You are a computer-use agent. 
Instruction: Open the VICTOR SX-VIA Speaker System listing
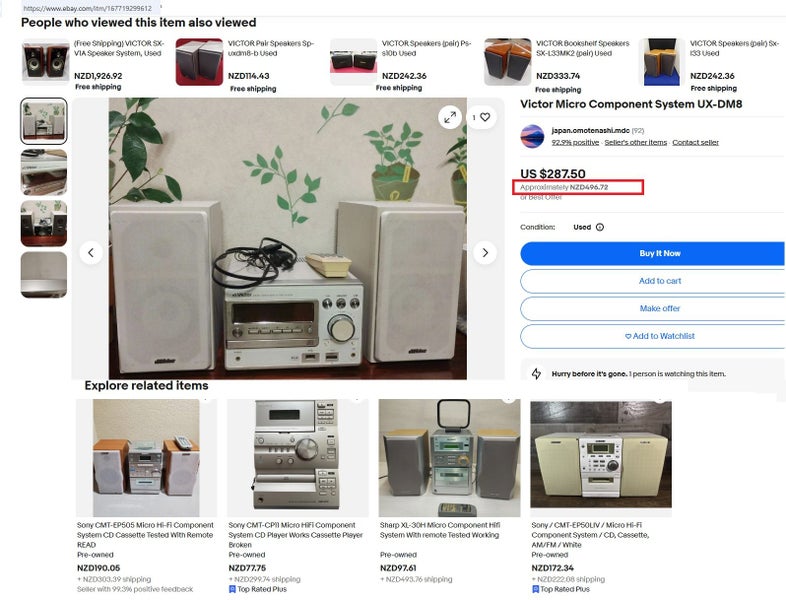118,48
